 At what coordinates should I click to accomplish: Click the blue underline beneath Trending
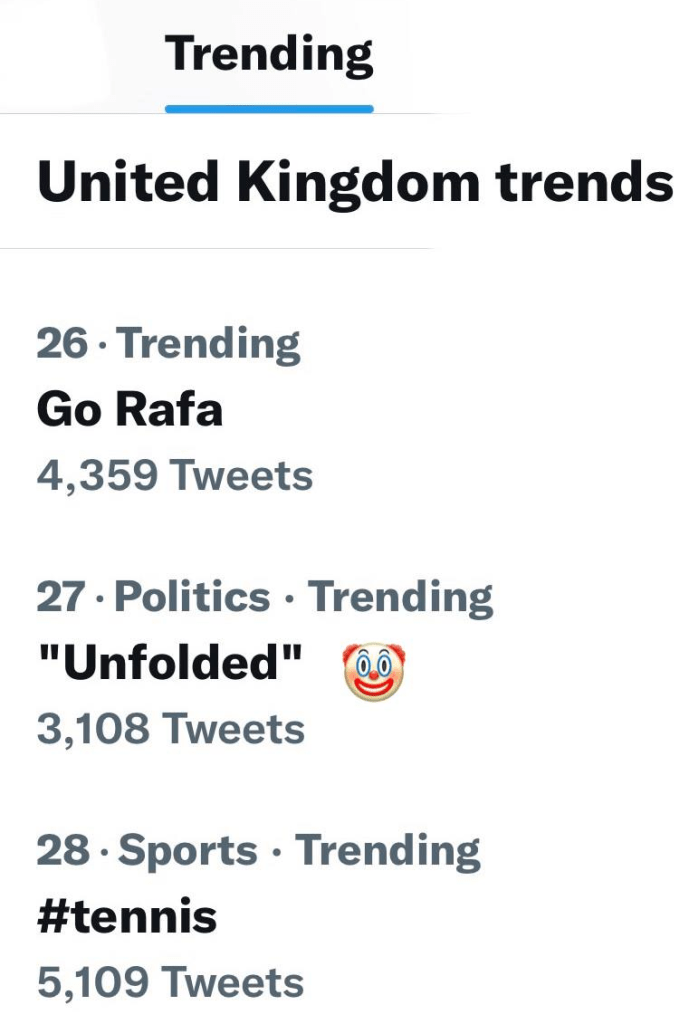pos(269,108)
